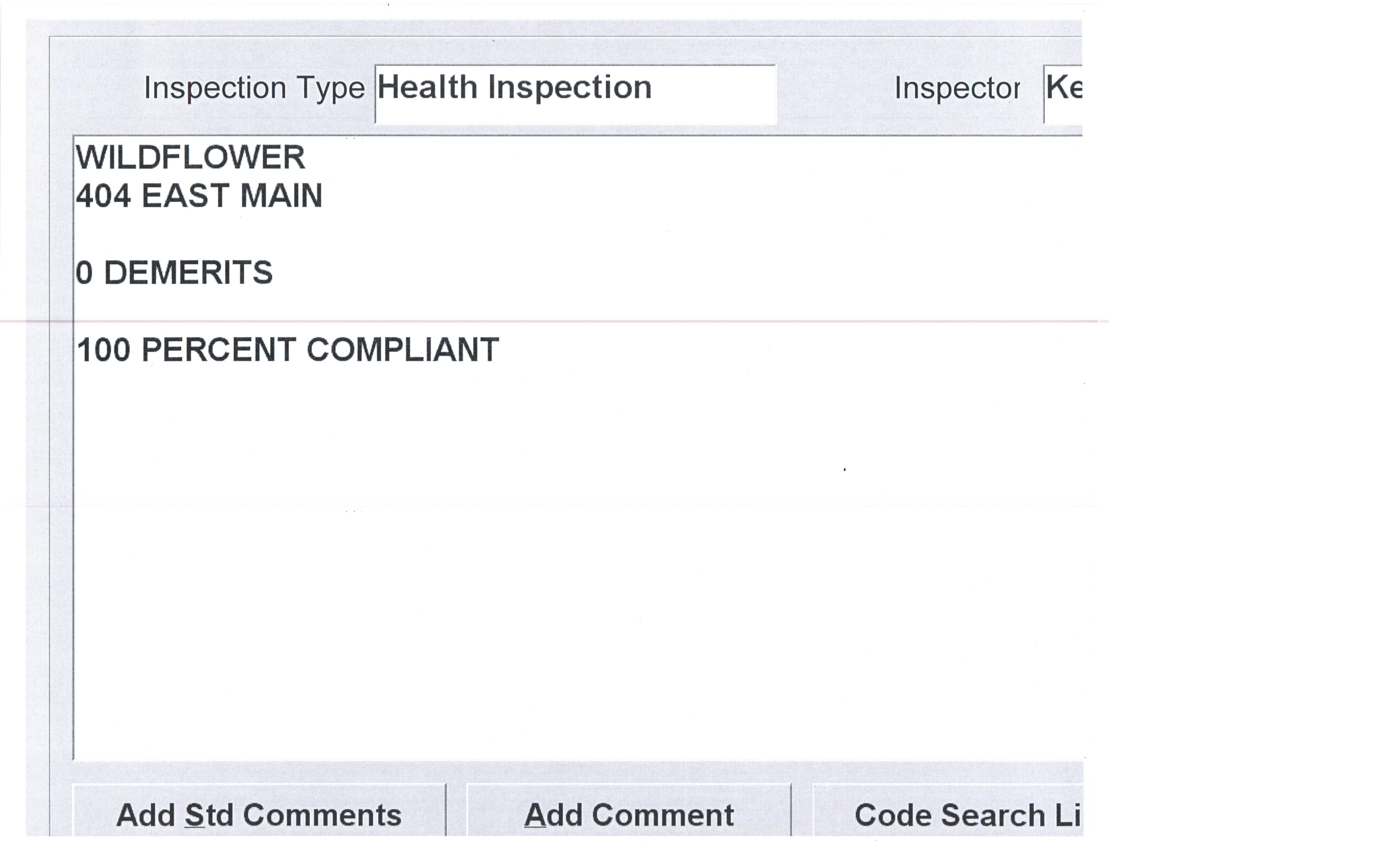Click the number 100 in the comments
Image resolution: width=1400 pixels, height=850 pixels.
point(103,350)
